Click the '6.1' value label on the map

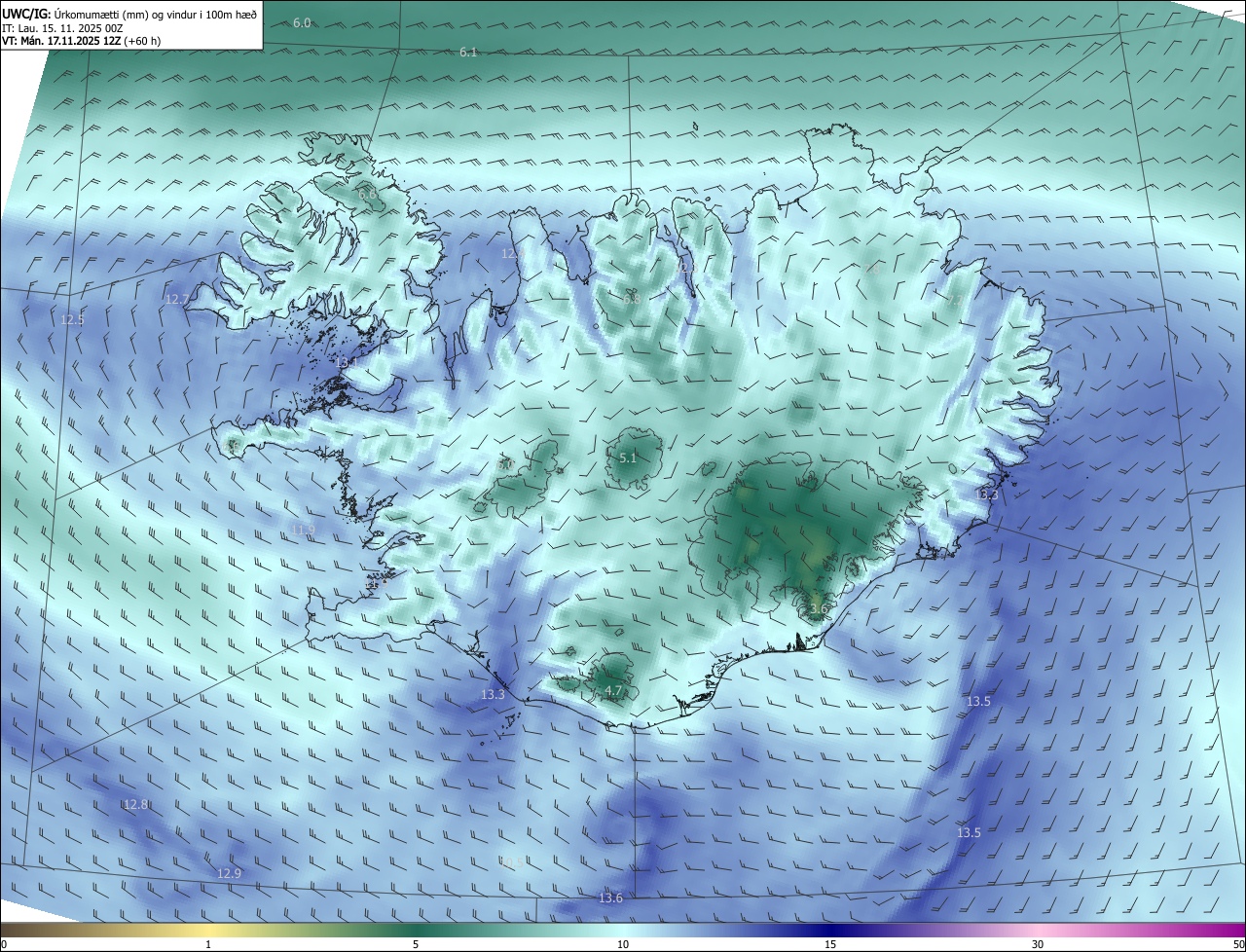pyautogui.click(x=468, y=52)
